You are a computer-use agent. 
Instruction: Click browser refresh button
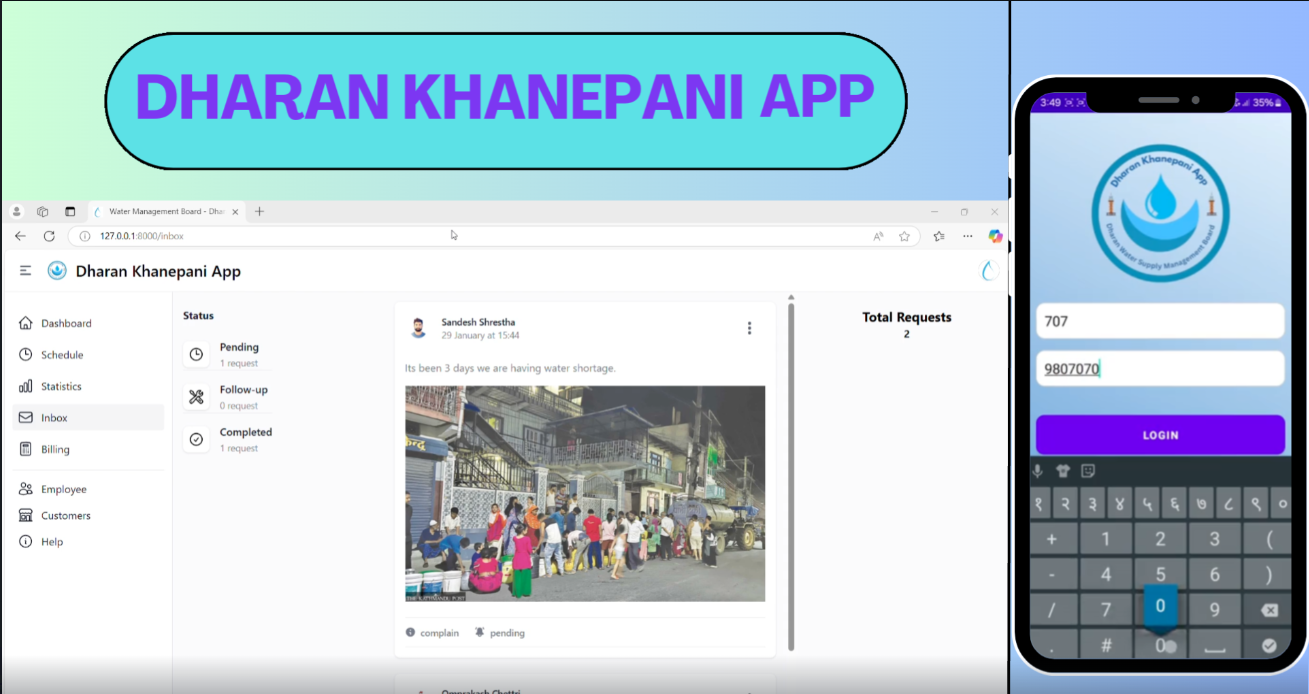(x=49, y=236)
